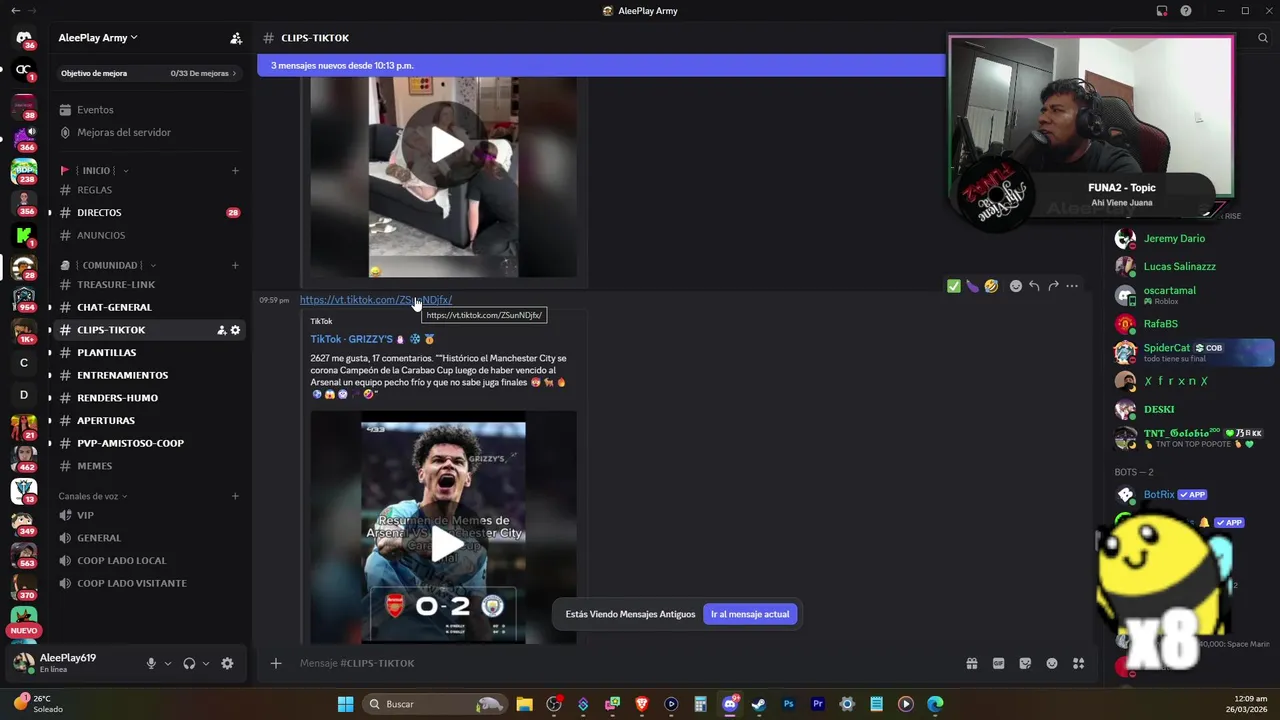1280x720 pixels.
Task: Collapse the INICIO category
Action: click(98, 170)
